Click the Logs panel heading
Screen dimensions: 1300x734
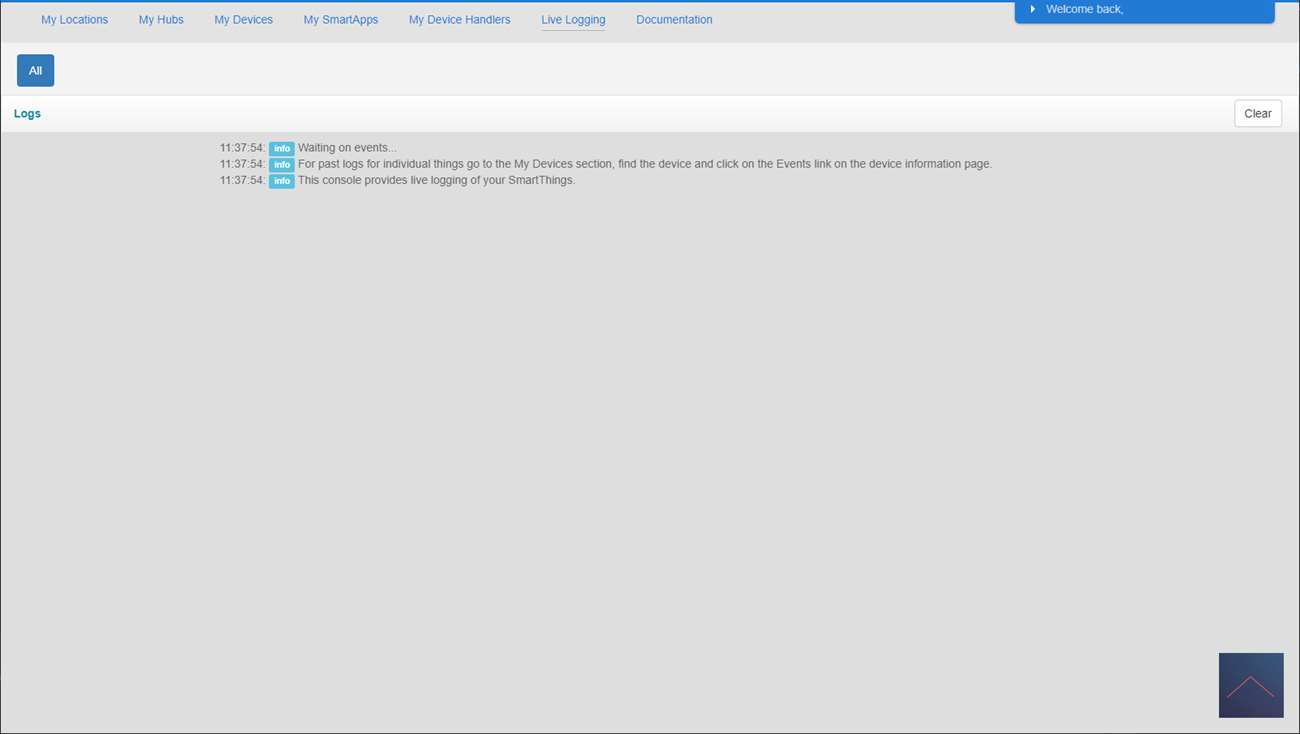(27, 114)
